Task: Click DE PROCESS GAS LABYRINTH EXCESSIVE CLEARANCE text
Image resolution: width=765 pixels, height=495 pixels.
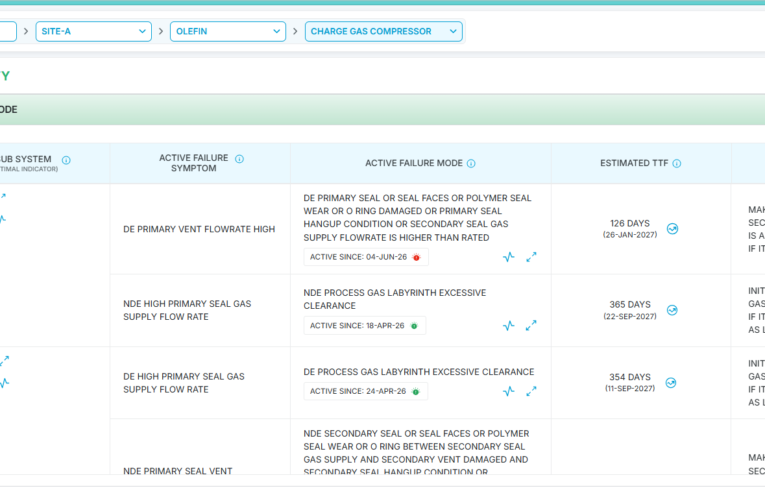Action: coord(419,372)
